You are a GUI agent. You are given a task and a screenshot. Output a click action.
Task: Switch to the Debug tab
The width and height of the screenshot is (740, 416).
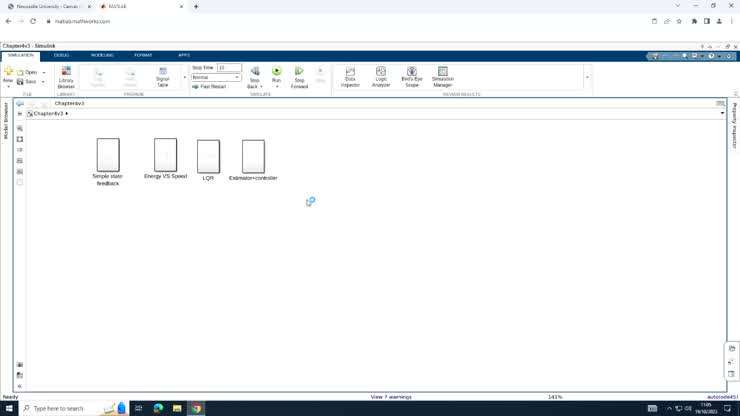coord(62,55)
